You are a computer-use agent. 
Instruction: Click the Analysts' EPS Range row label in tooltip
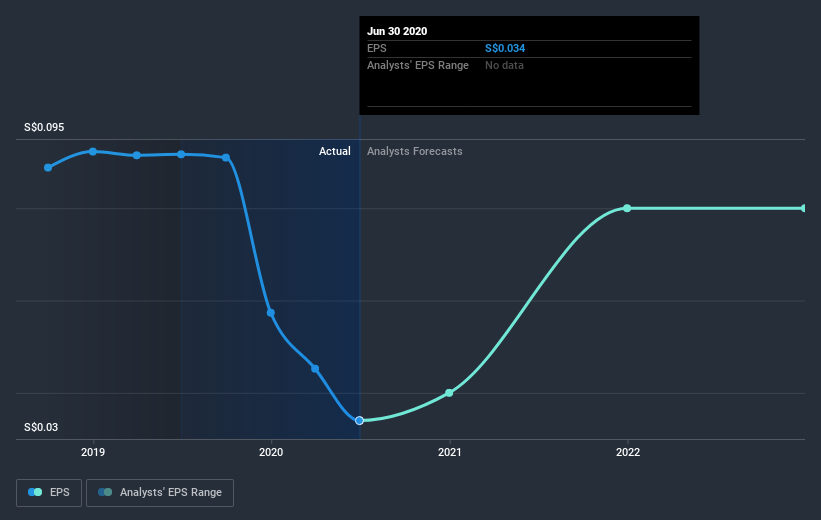(x=418, y=65)
